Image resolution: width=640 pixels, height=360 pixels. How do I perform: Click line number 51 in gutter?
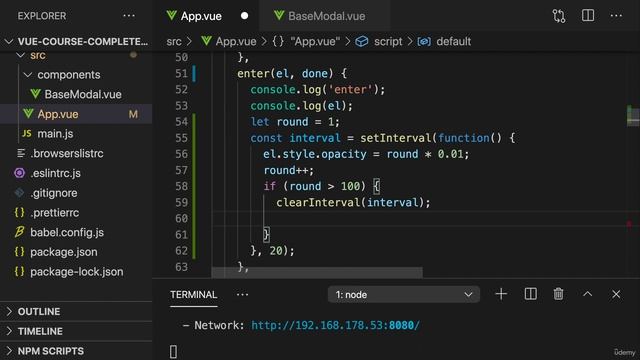pos(181,73)
